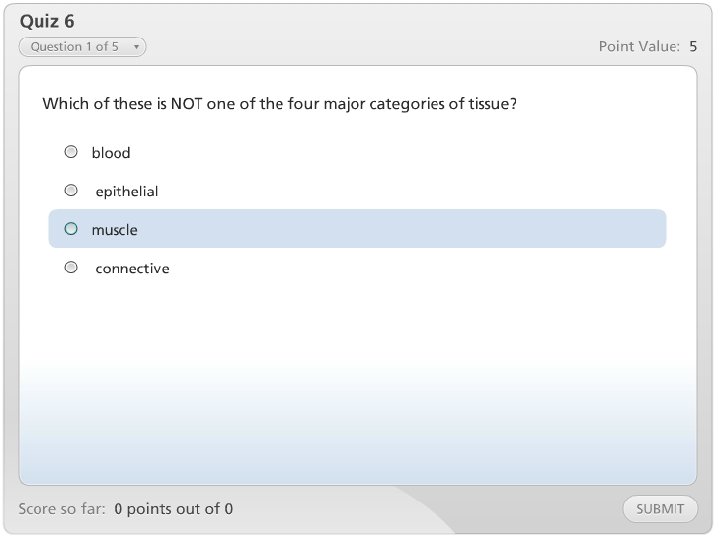Viewport: 720px width, 540px height.
Task: Mark the connective radio button
Action: click(71, 267)
